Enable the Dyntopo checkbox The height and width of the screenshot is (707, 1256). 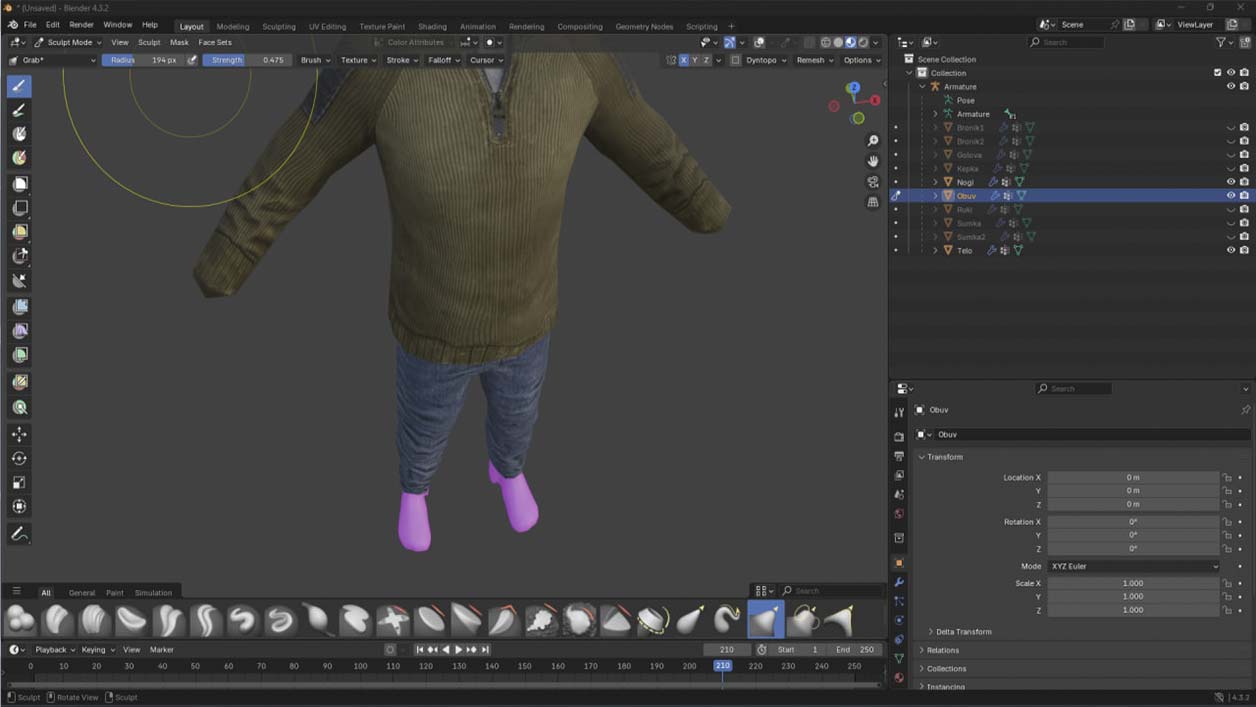click(x=735, y=60)
